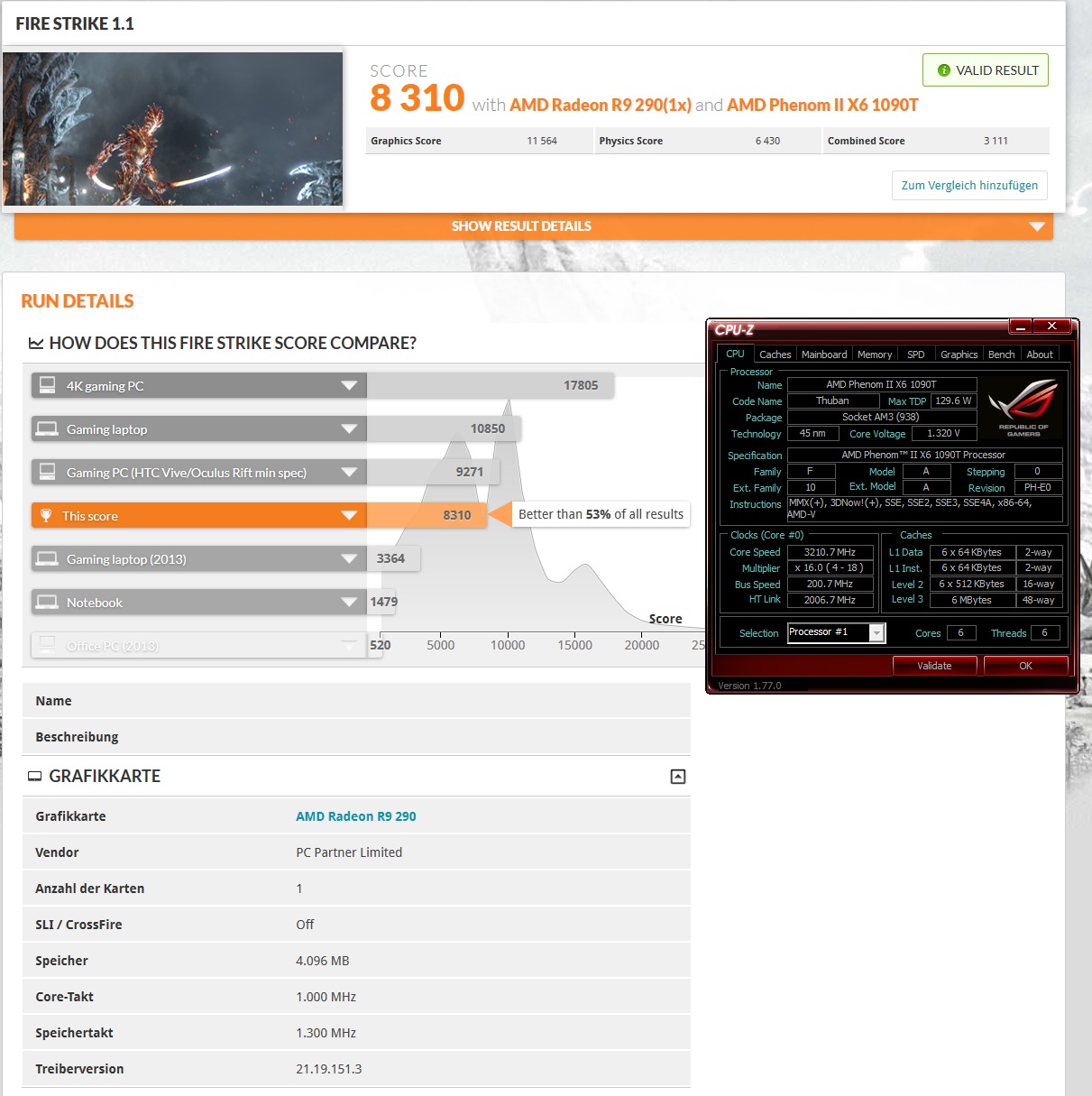Click the Grafikkarte monitor icon
The height and width of the screenshot is (1096, 1092).
coord(34,776)
